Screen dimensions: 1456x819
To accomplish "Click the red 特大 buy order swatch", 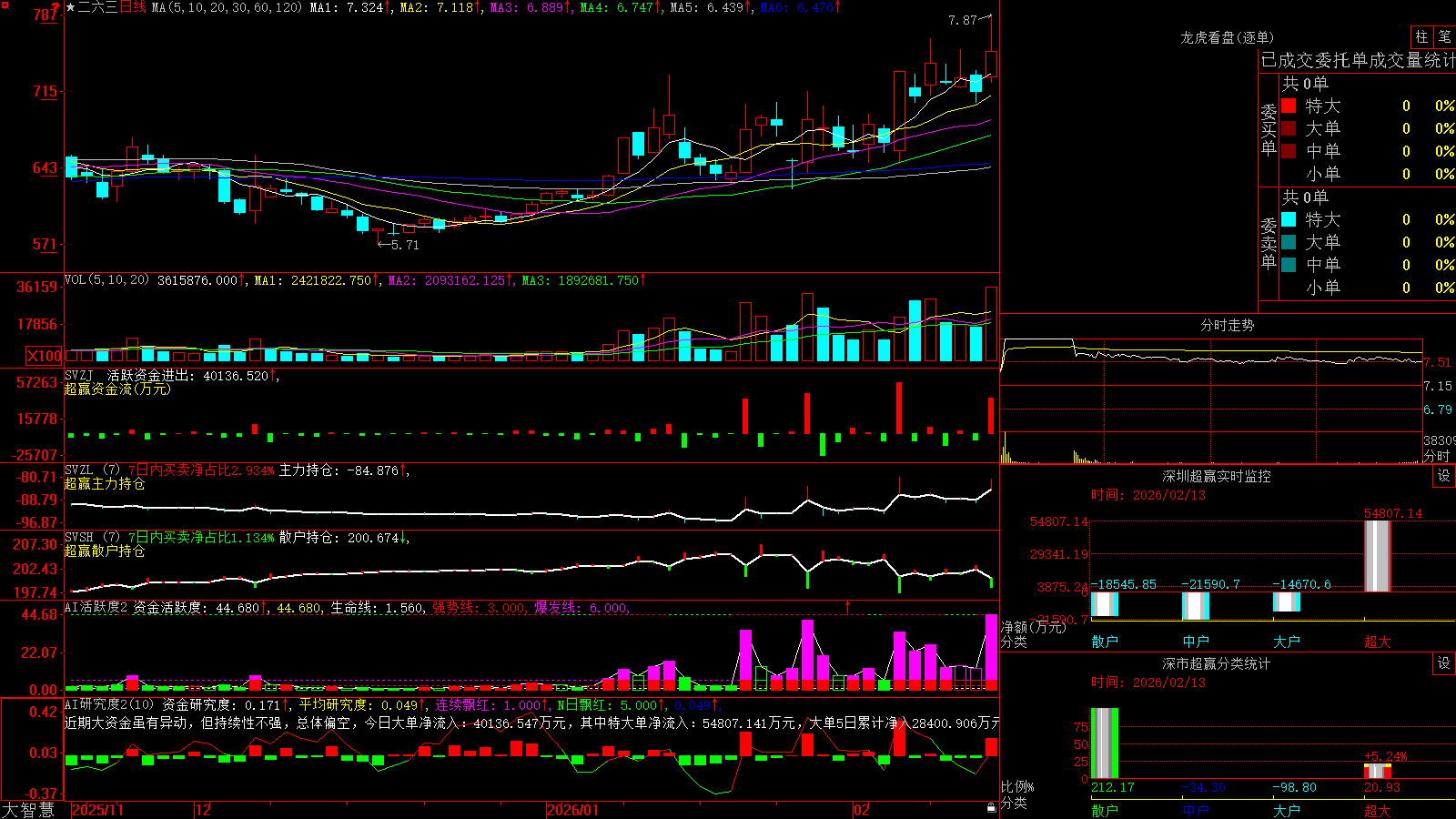I will (x=1289, y=106).
